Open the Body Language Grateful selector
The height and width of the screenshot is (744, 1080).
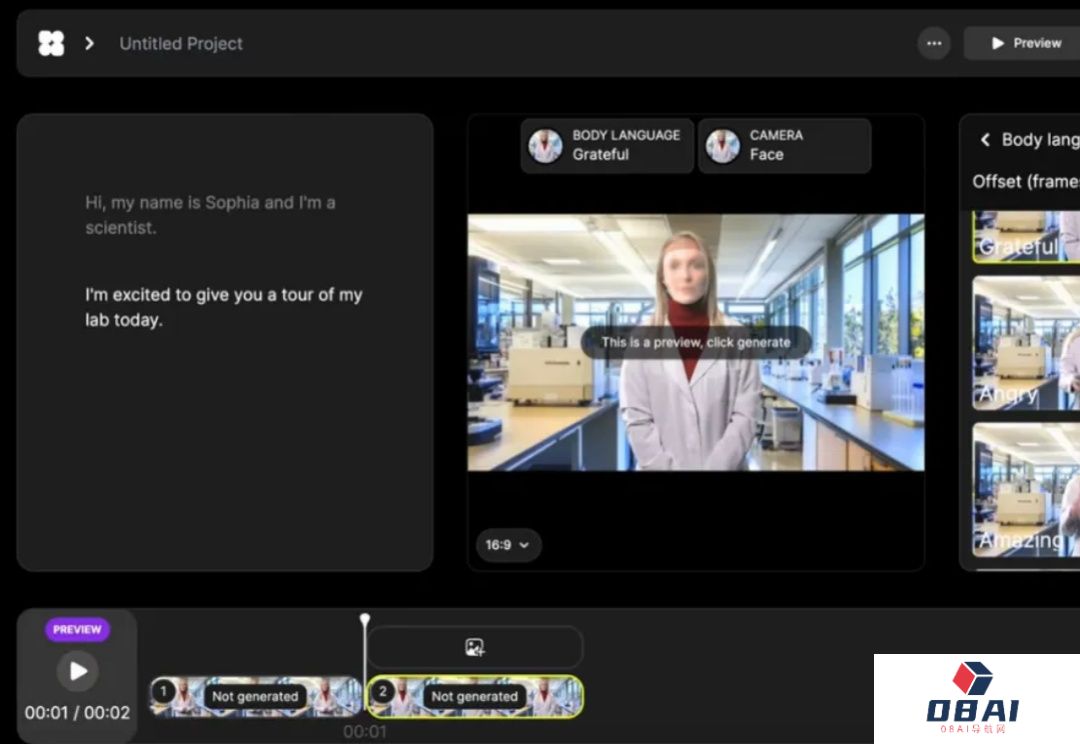click(607, 145)
